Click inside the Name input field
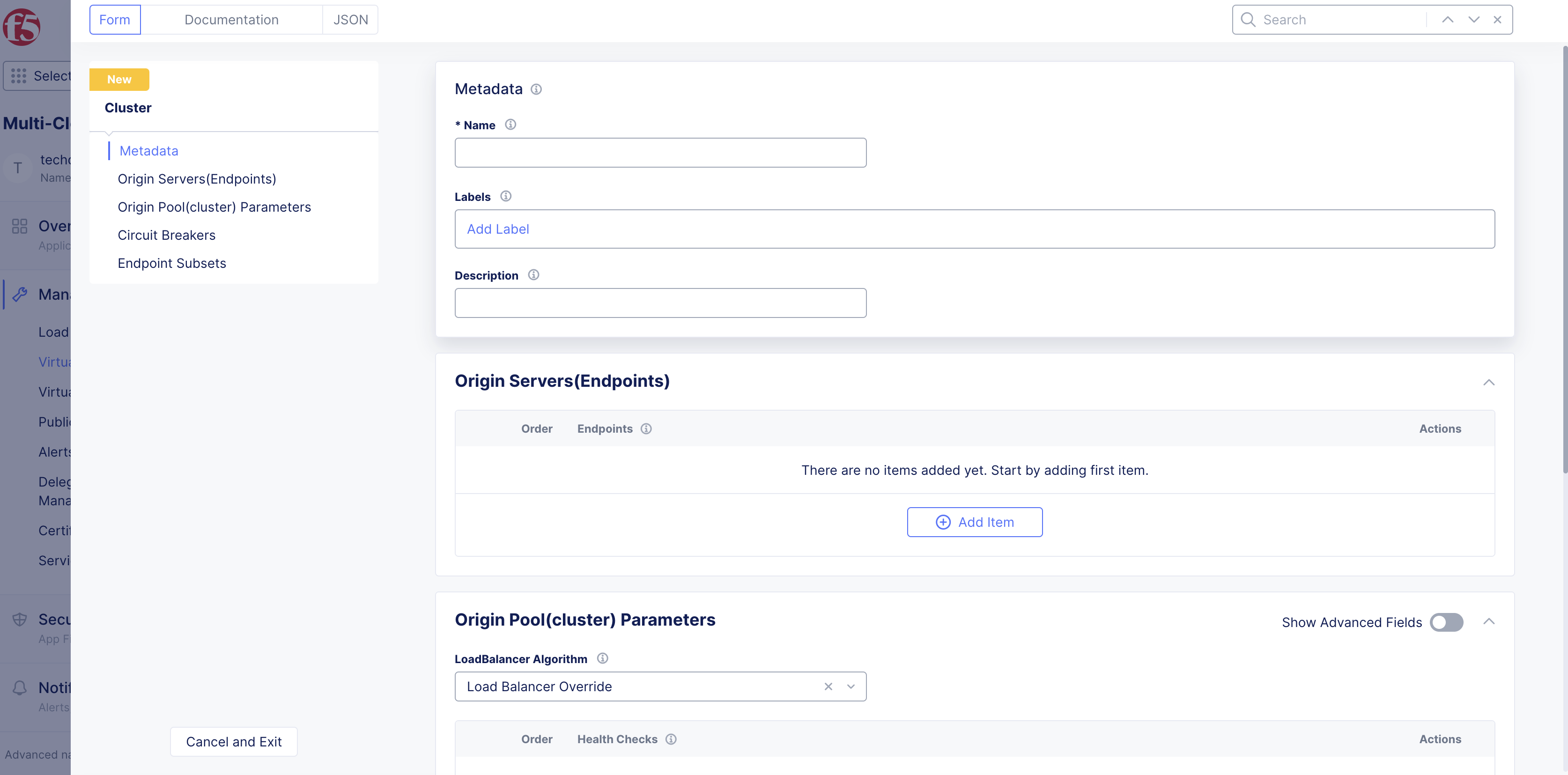The image size is (1568, 775). [660, 152]
